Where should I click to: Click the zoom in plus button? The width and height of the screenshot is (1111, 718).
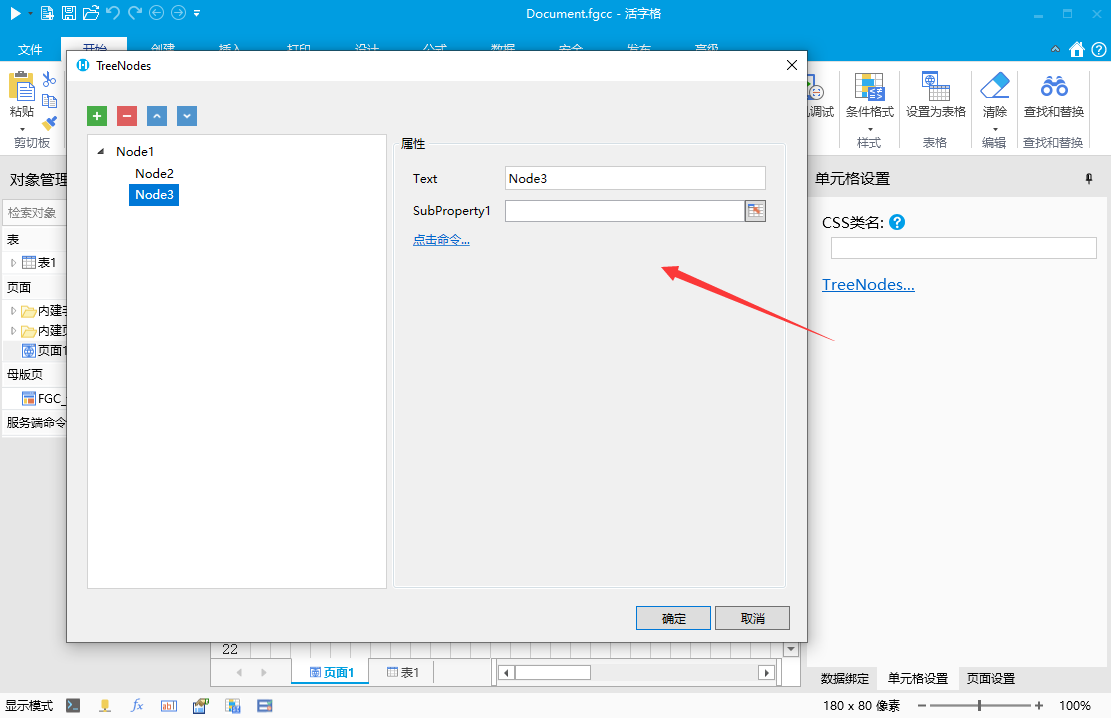pyautogui.click(x=1039, y=705)
